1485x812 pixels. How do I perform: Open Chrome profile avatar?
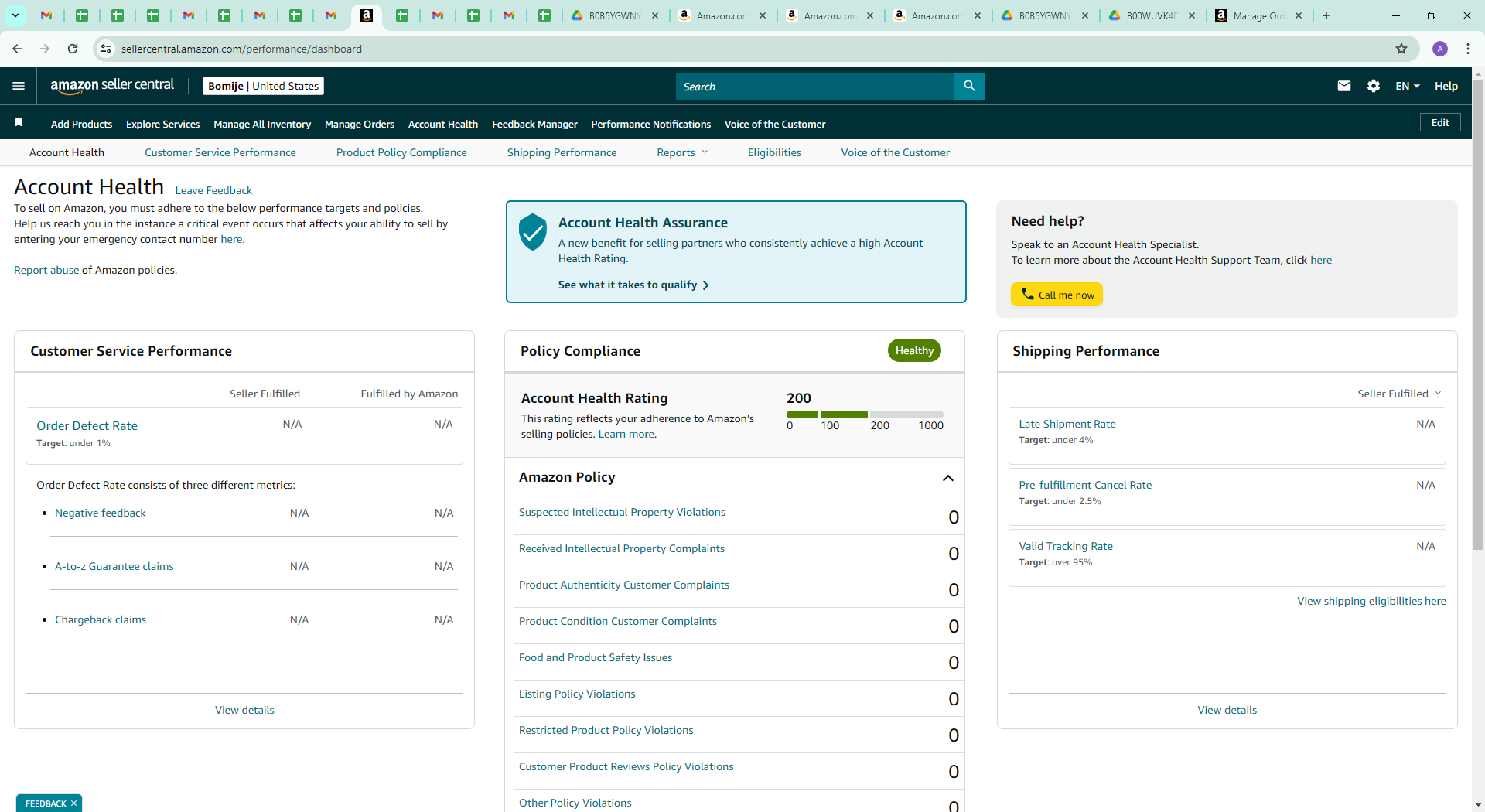click(1440, 49)
